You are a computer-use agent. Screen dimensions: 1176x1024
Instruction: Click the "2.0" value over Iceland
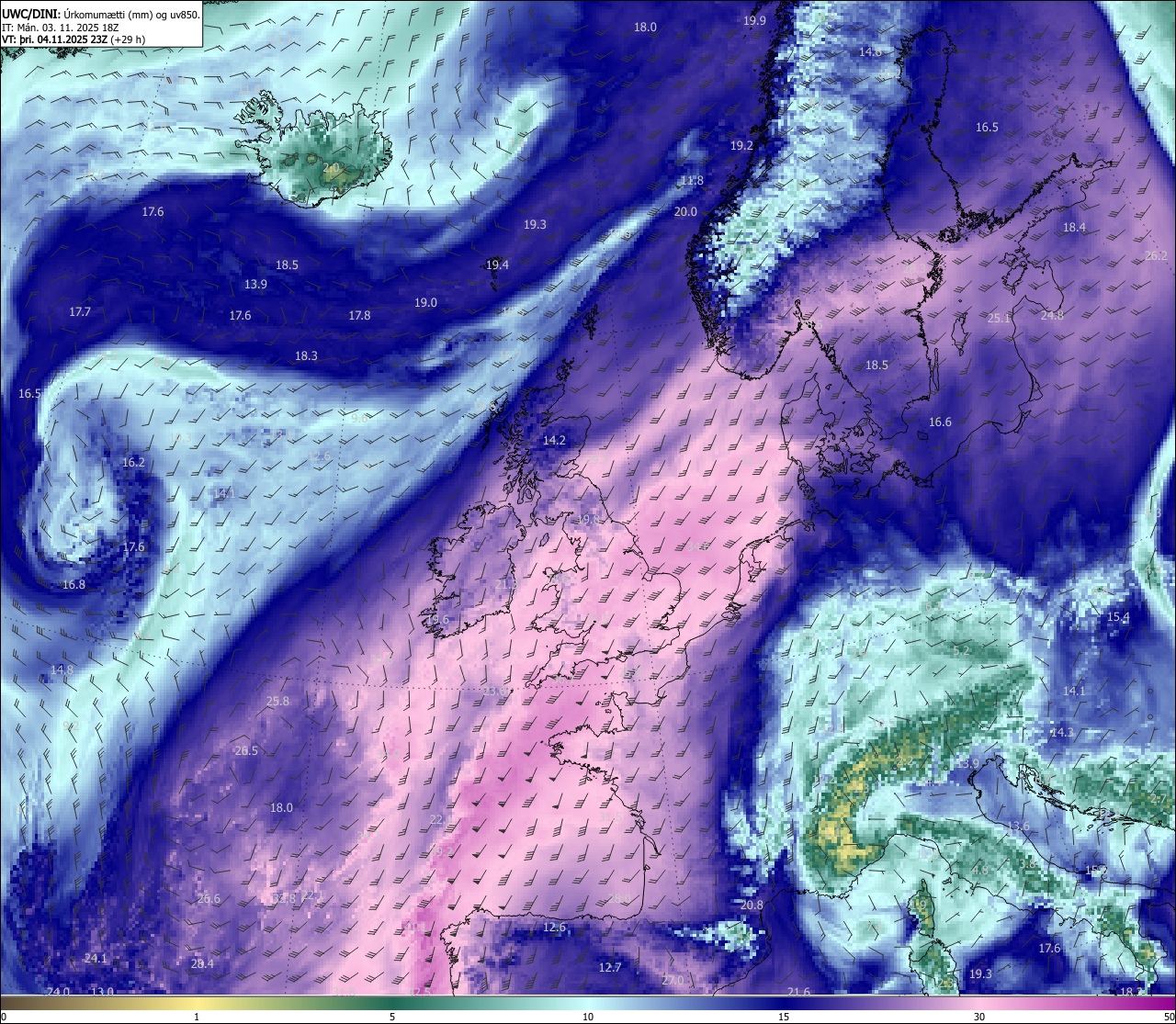coord(331,167)
